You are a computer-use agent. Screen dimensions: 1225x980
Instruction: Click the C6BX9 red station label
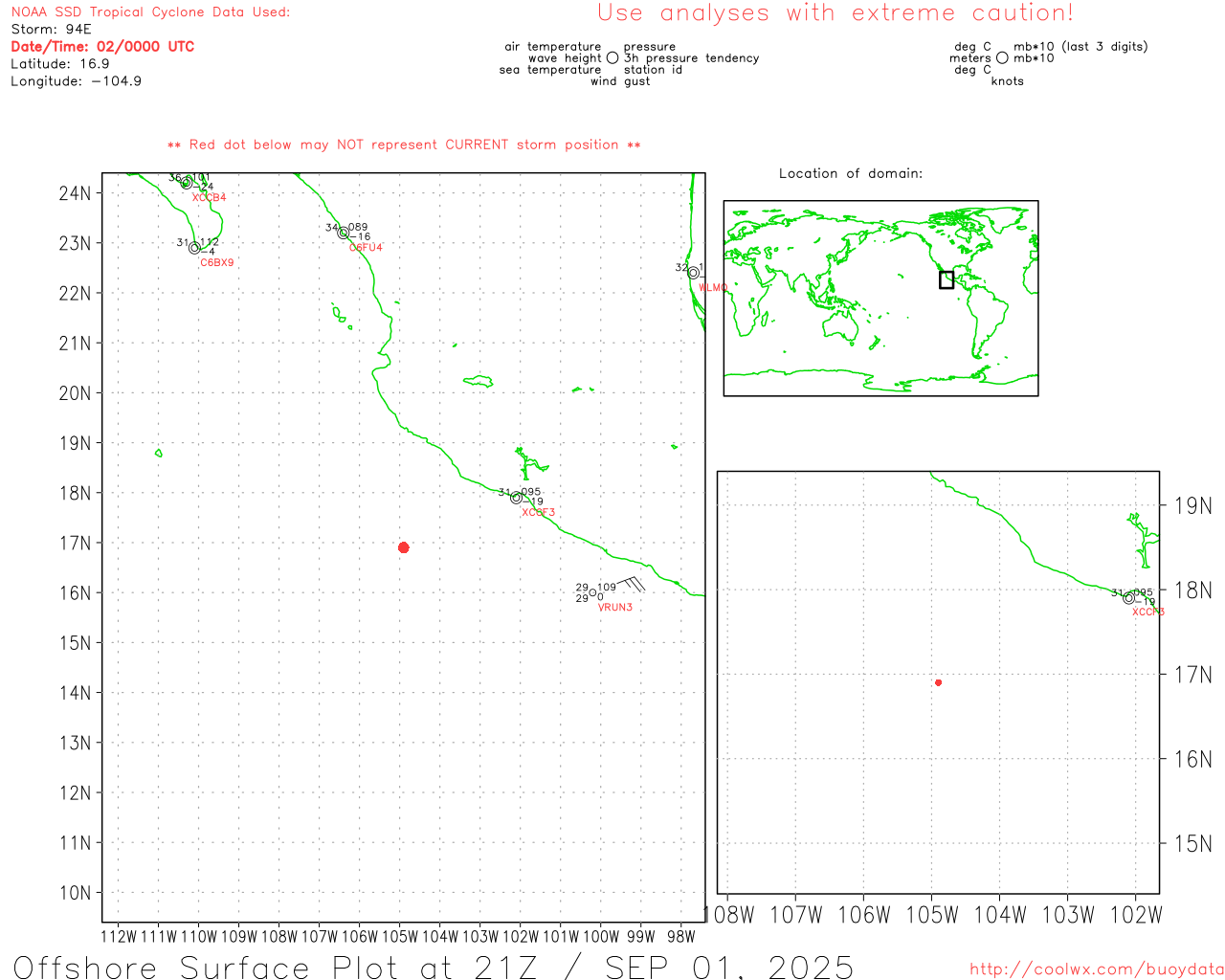click(x=216, y=263)
